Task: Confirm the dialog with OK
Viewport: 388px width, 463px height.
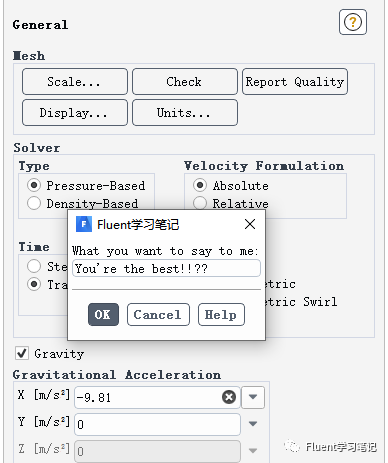Action: coord(103,314)
